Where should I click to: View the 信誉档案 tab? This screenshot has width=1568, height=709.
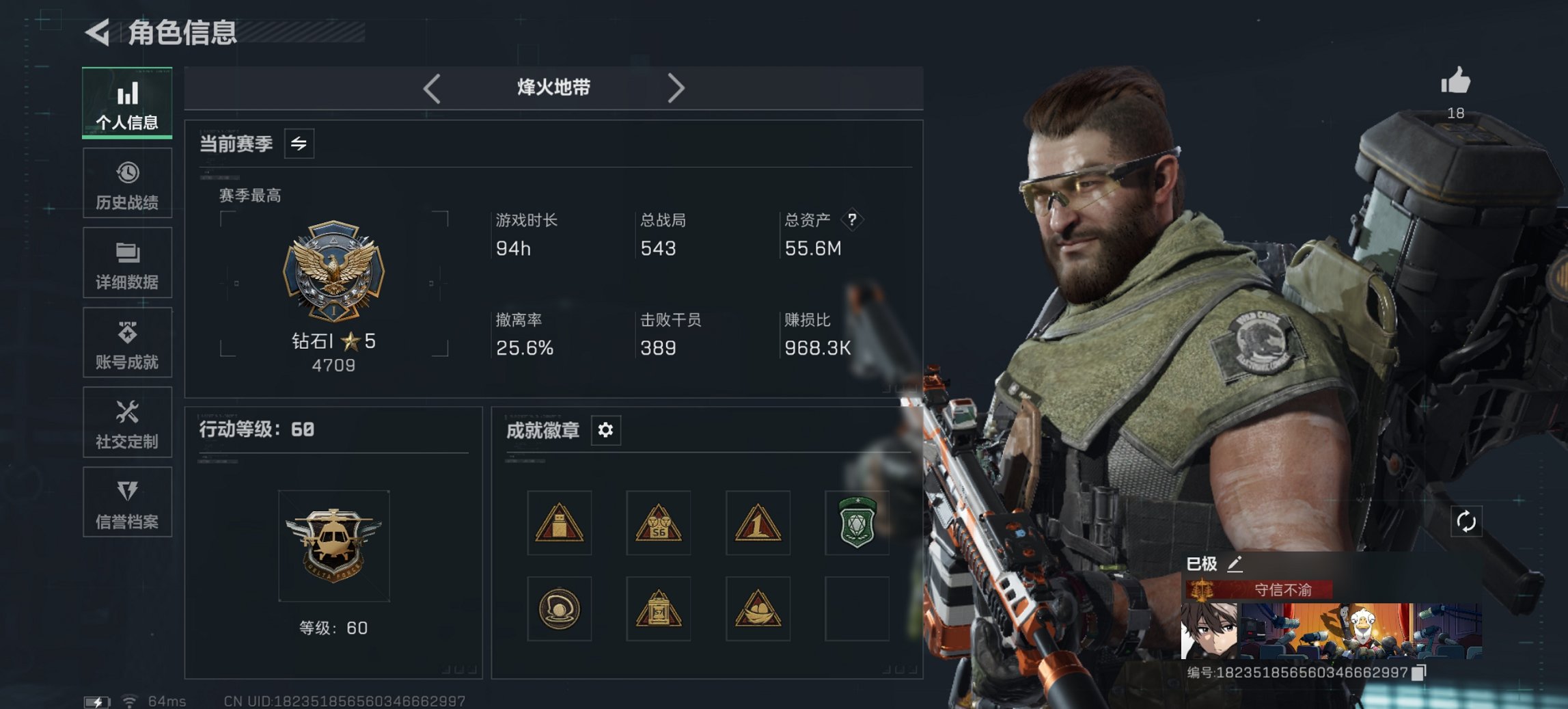pyautogui.click(x=127, y=503)
